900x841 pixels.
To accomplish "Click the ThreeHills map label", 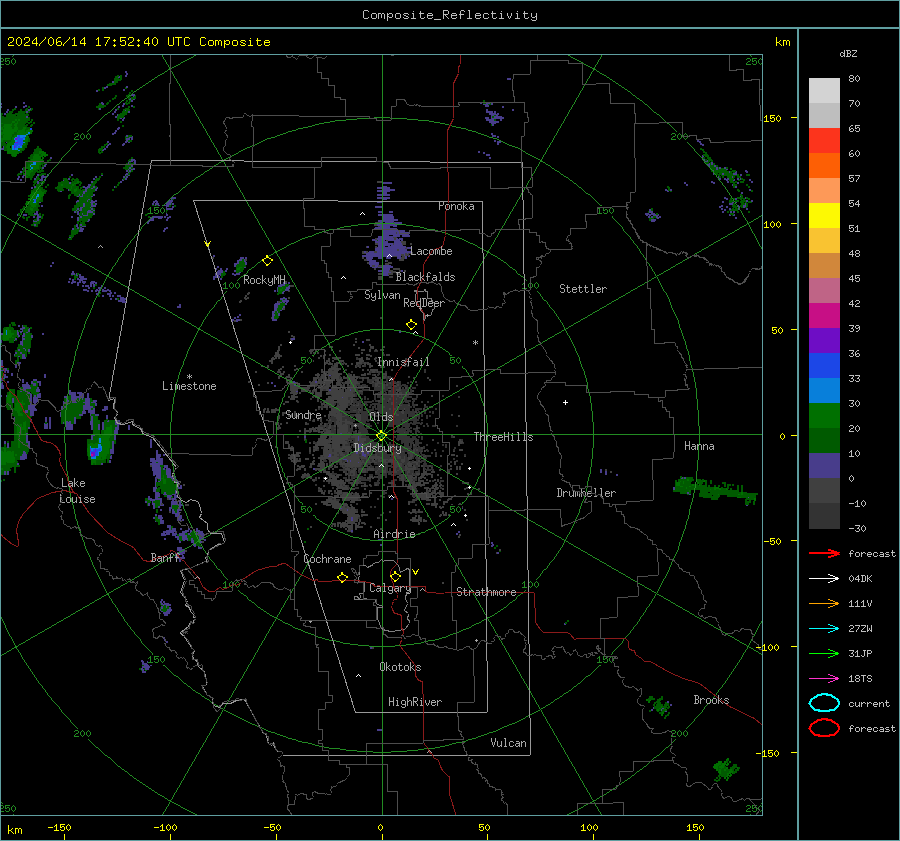I will point(503,437).
